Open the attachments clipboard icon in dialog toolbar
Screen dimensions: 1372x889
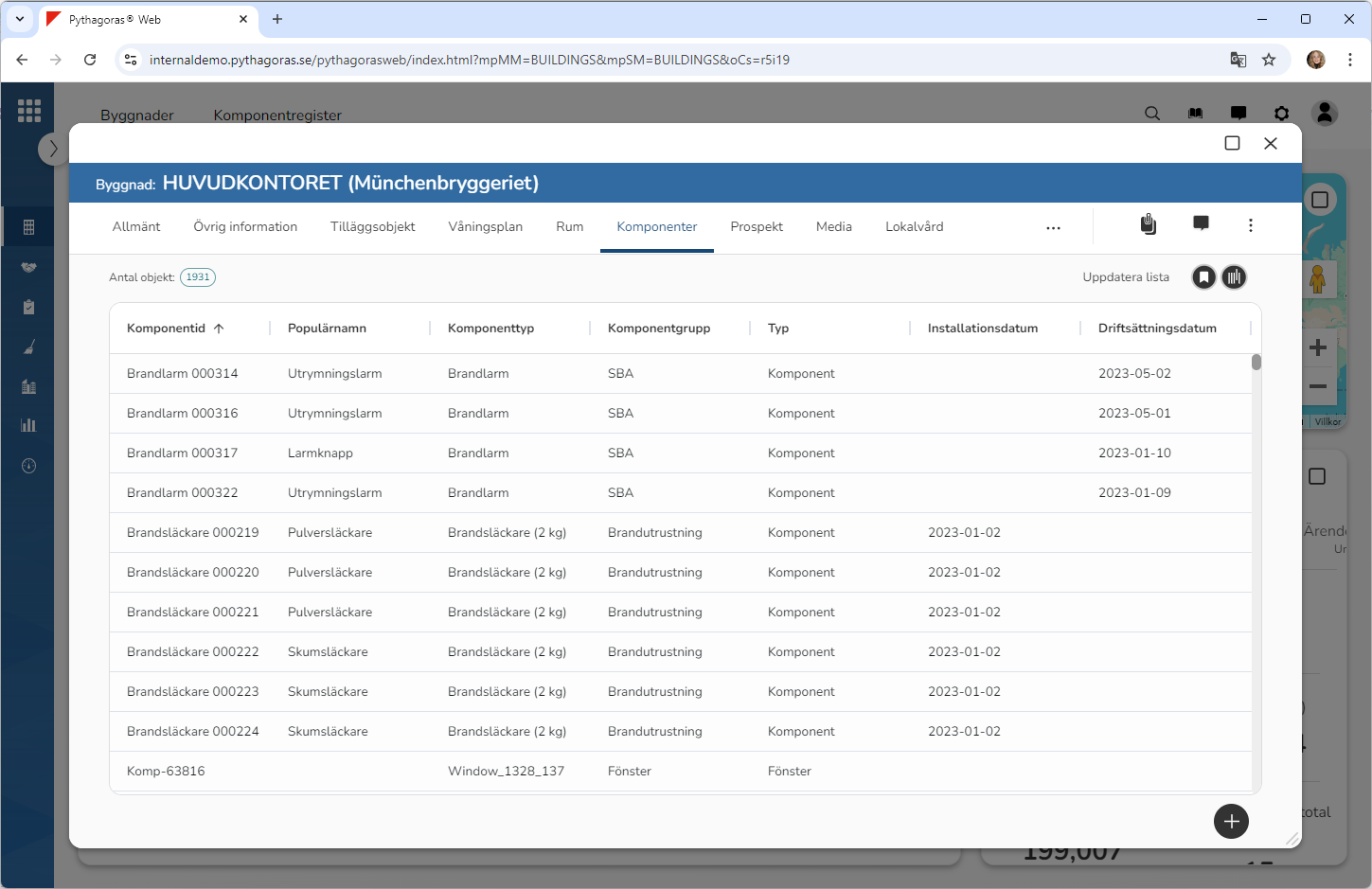click(1148, 224)
